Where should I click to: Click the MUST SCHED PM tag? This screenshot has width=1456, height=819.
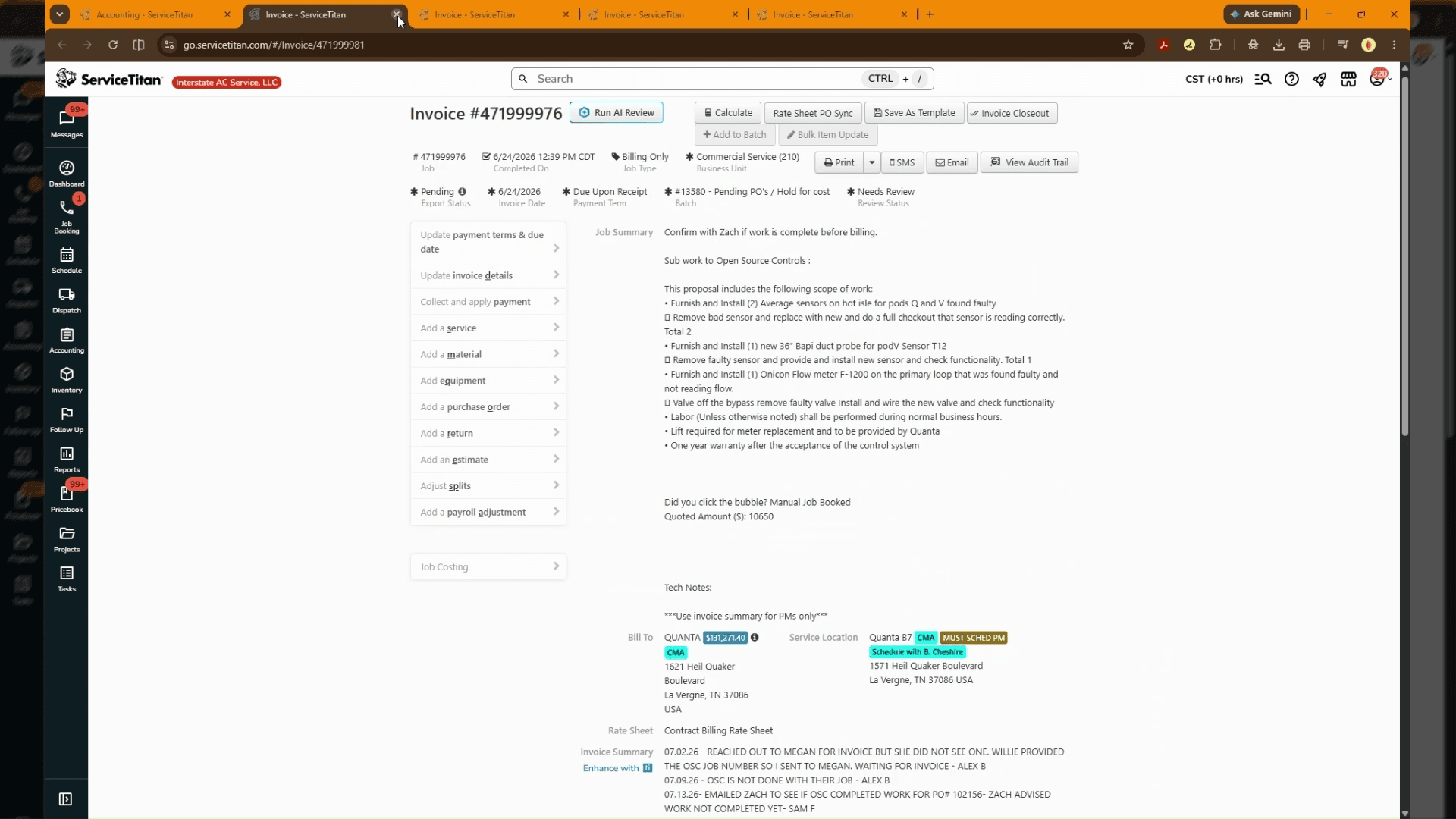[x=974, y=638]
